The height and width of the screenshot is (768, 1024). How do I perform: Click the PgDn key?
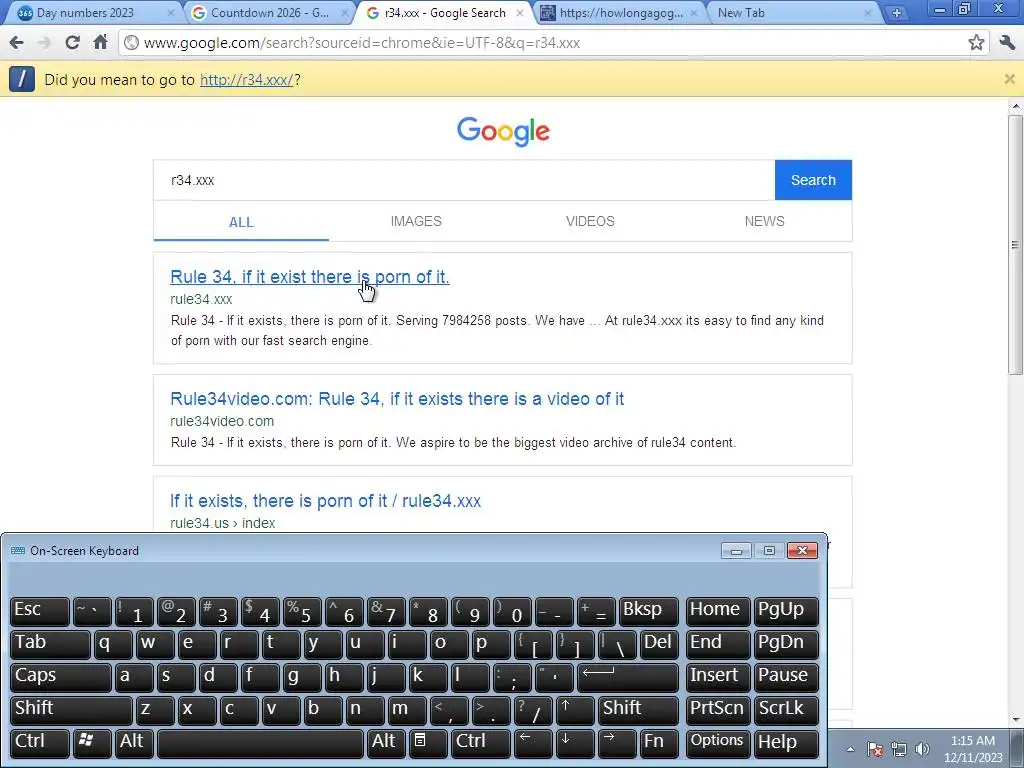point(786,644)
